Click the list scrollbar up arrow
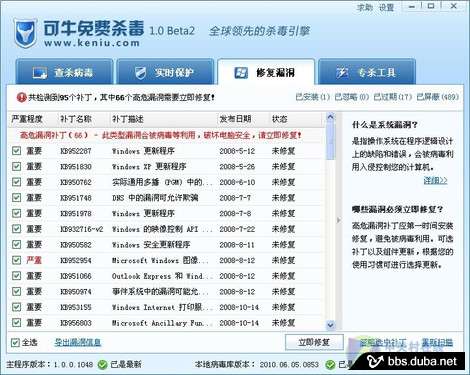The height and width of the screenshot is (375, 470). (330, 117)
